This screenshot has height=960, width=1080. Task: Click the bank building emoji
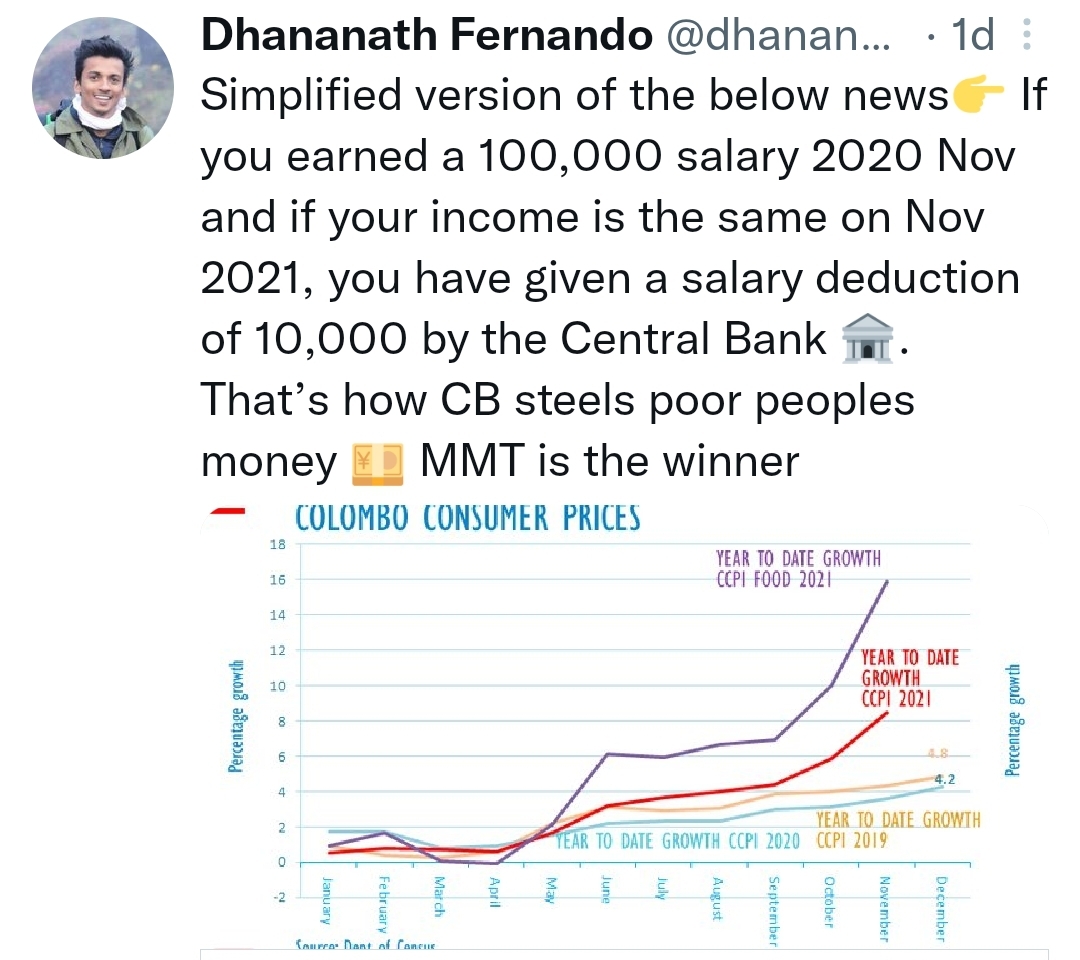pos(867,338)
